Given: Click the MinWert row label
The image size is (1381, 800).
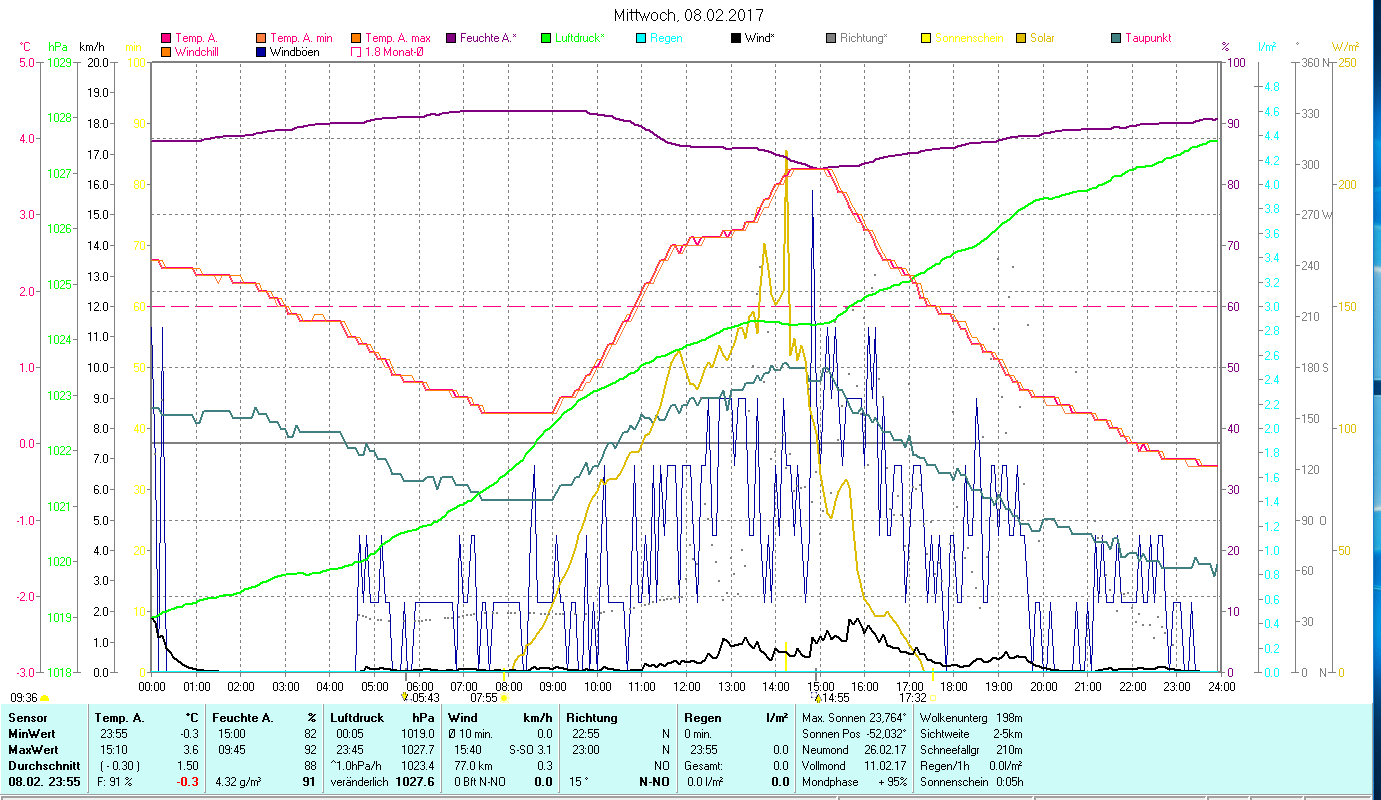Looking at the screenshot, I should pyautogui.click(x=31, y=734).
